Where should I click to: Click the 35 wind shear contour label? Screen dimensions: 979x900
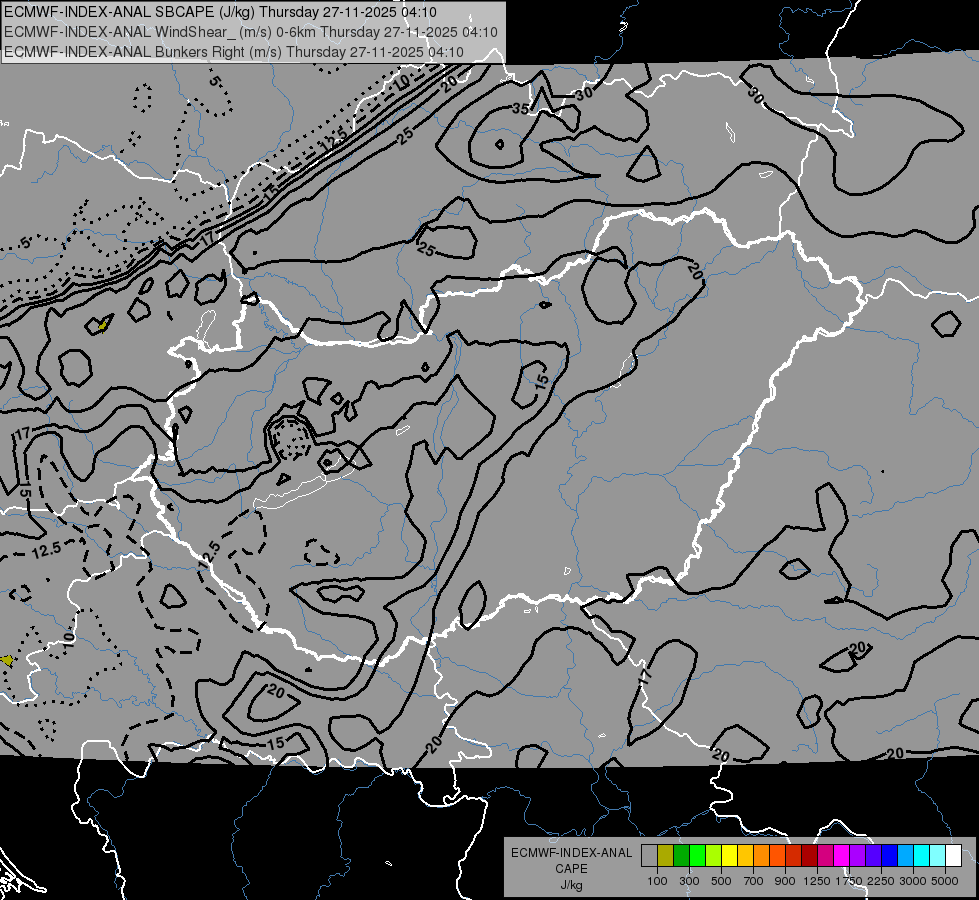coord(520,109)
